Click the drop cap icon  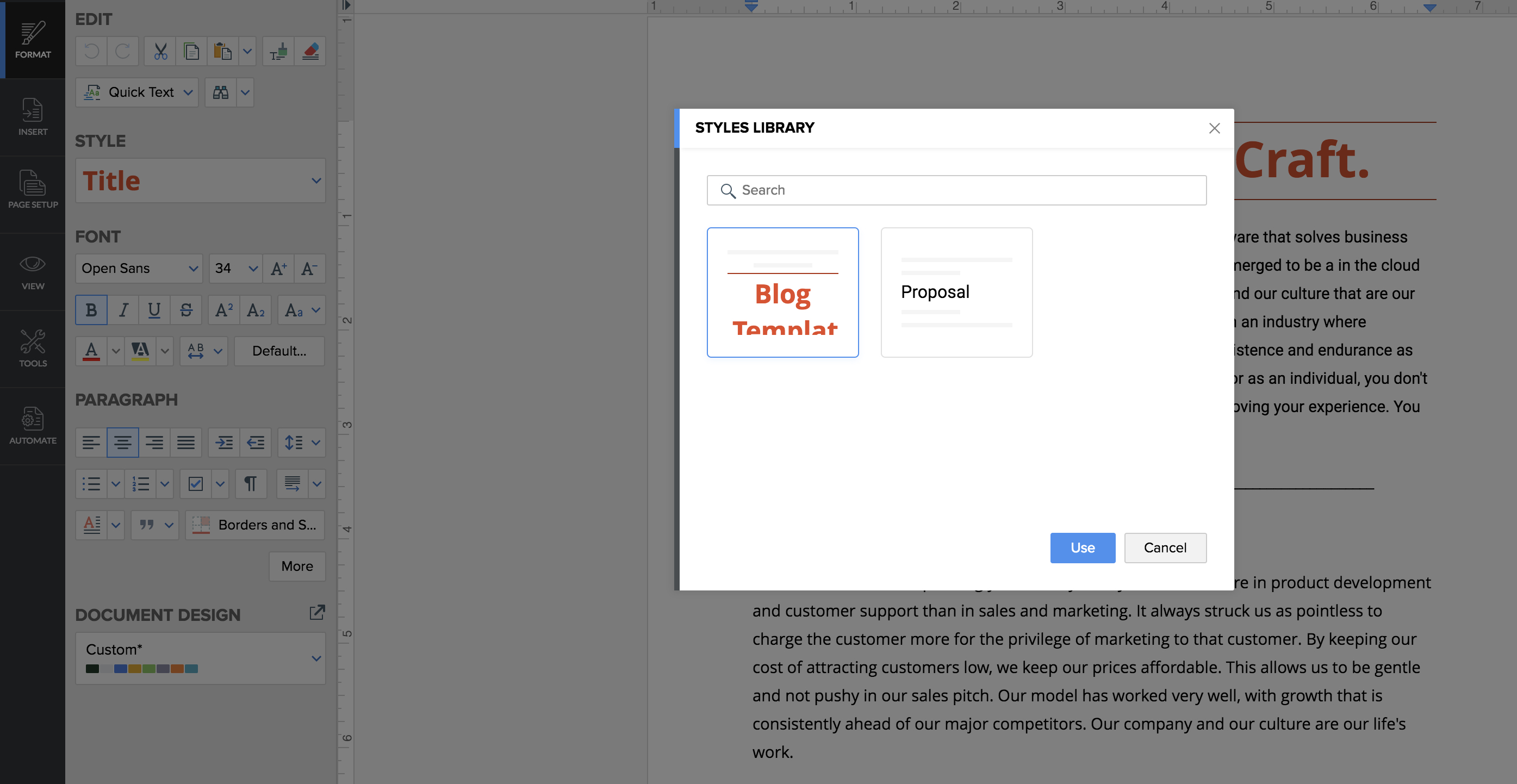click(x=91, y=525)
